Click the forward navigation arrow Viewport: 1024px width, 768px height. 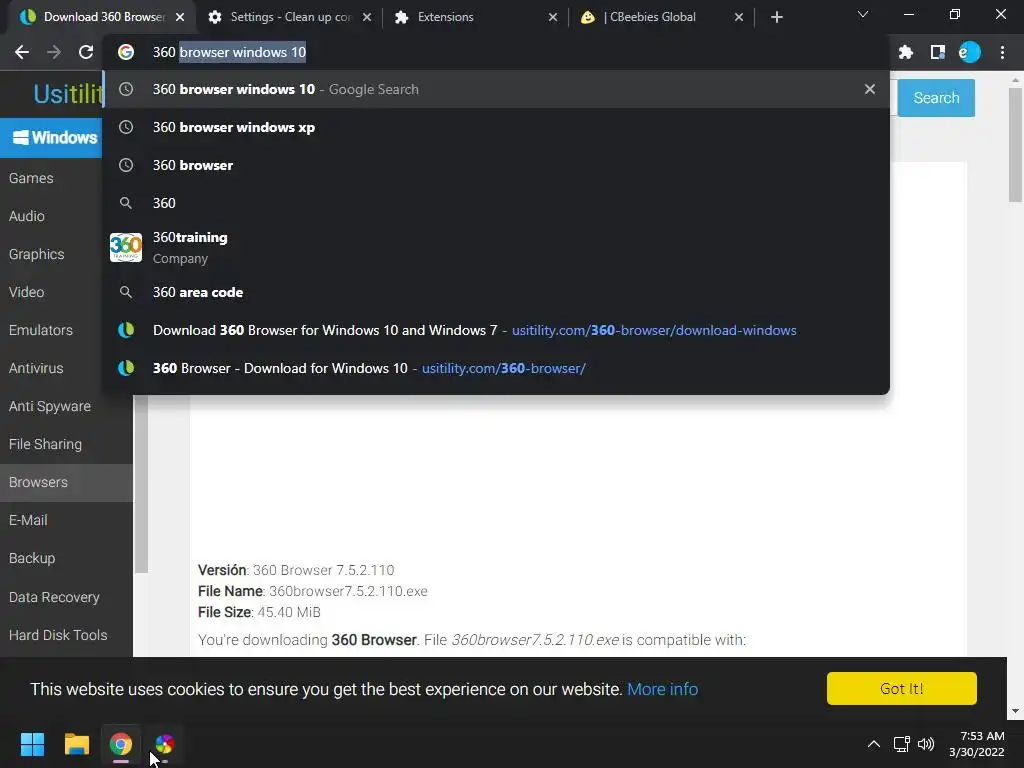click(x=54, y=52)
